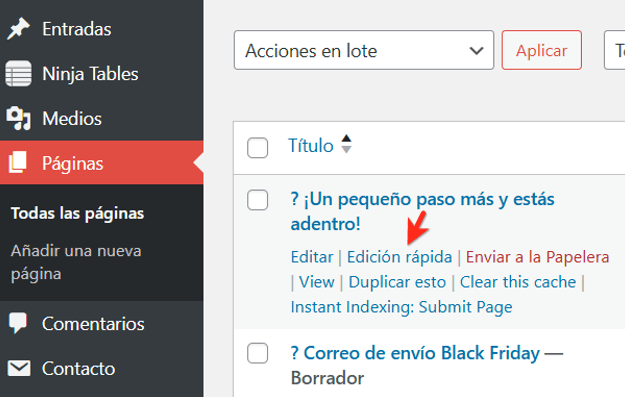Go to Todas las páginas submenu
This screenshot has height=397, width=625.
[x=77, y=213]
